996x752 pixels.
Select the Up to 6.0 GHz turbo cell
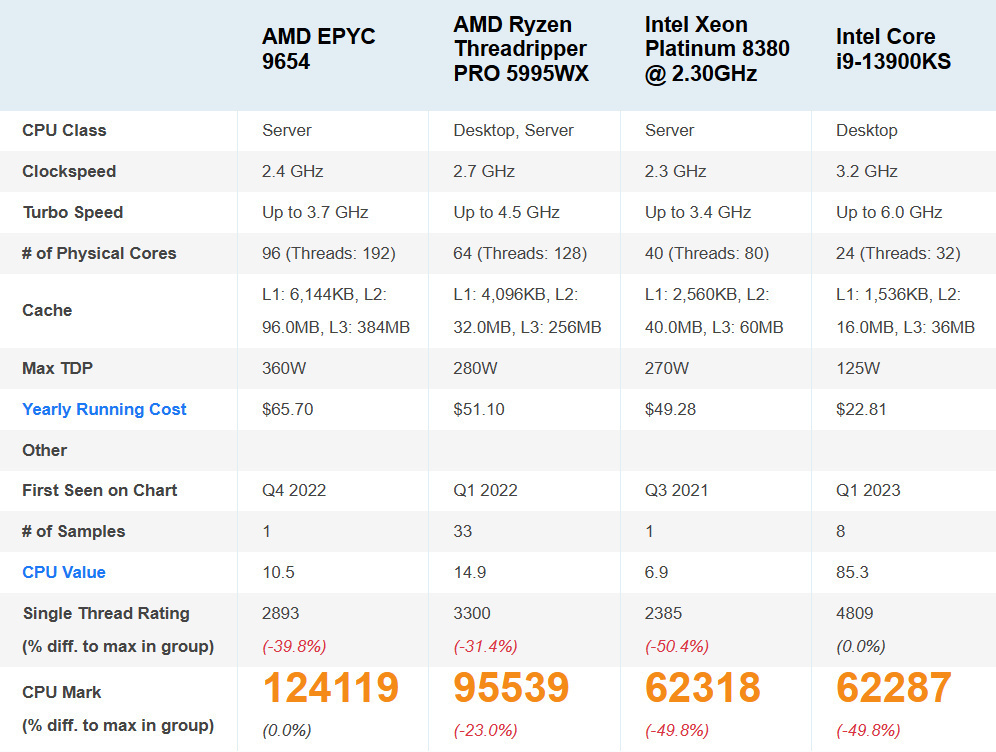click(x=889, y=212)
